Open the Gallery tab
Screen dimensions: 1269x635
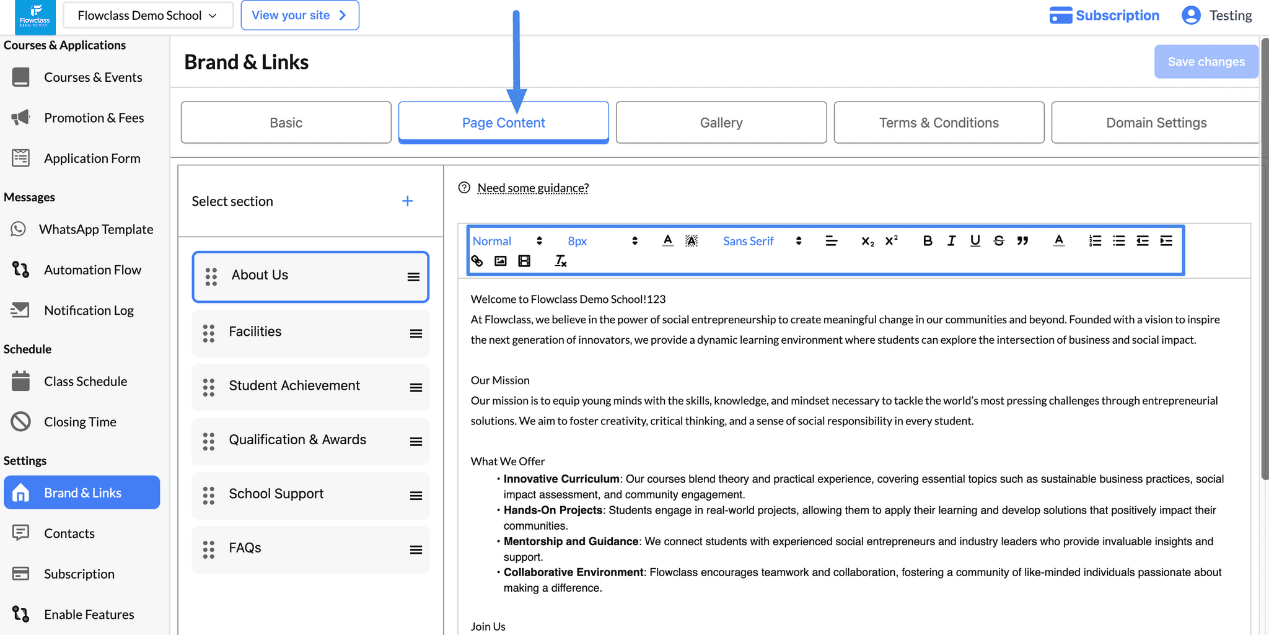point(721,123)
